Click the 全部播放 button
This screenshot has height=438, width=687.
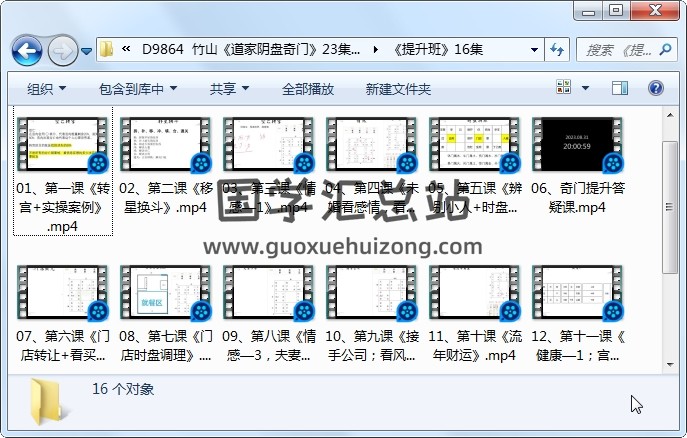(x=308, y=89)
